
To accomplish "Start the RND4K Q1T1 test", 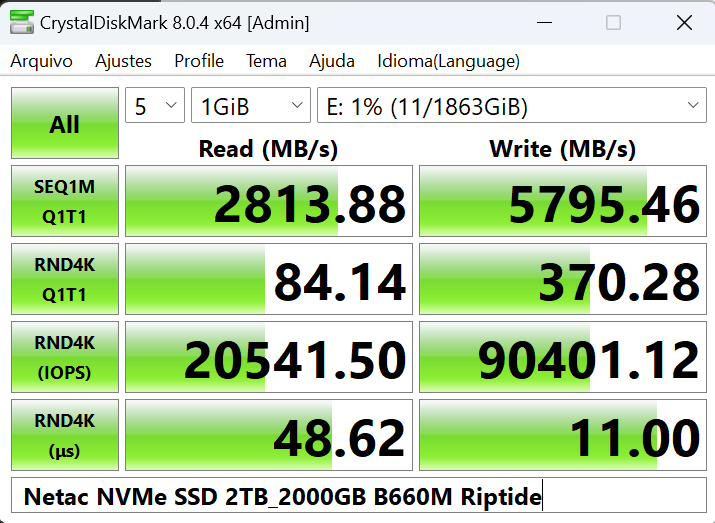I will [x=65, y=279].
